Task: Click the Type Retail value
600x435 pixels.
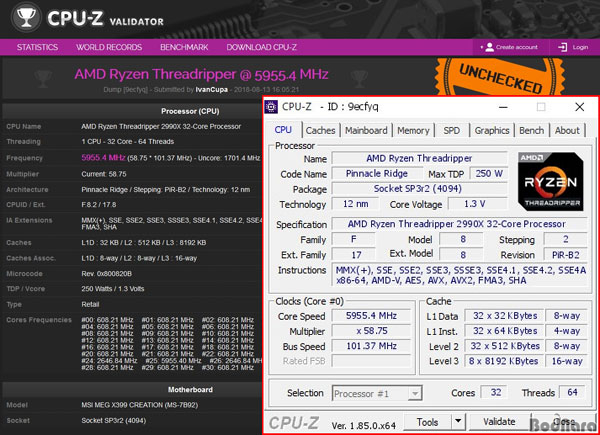Action: tap(90, 305)
